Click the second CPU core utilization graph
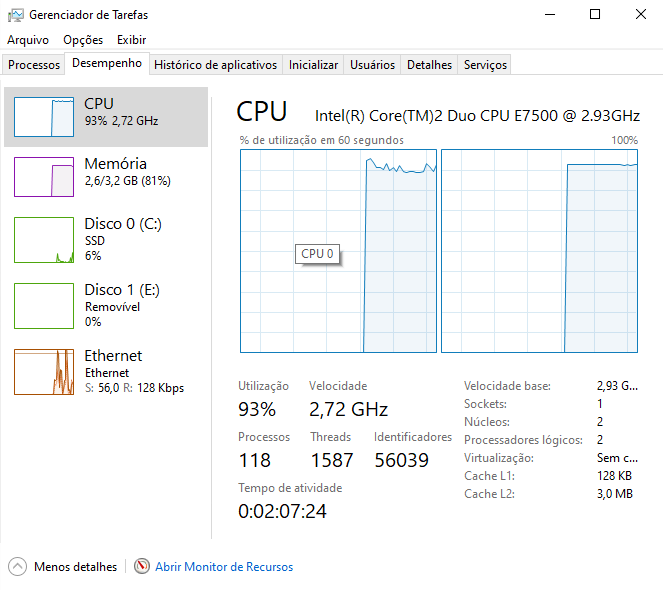Viewport: 663px width, 590px height. pyautogui.click(x=540, y=251)
